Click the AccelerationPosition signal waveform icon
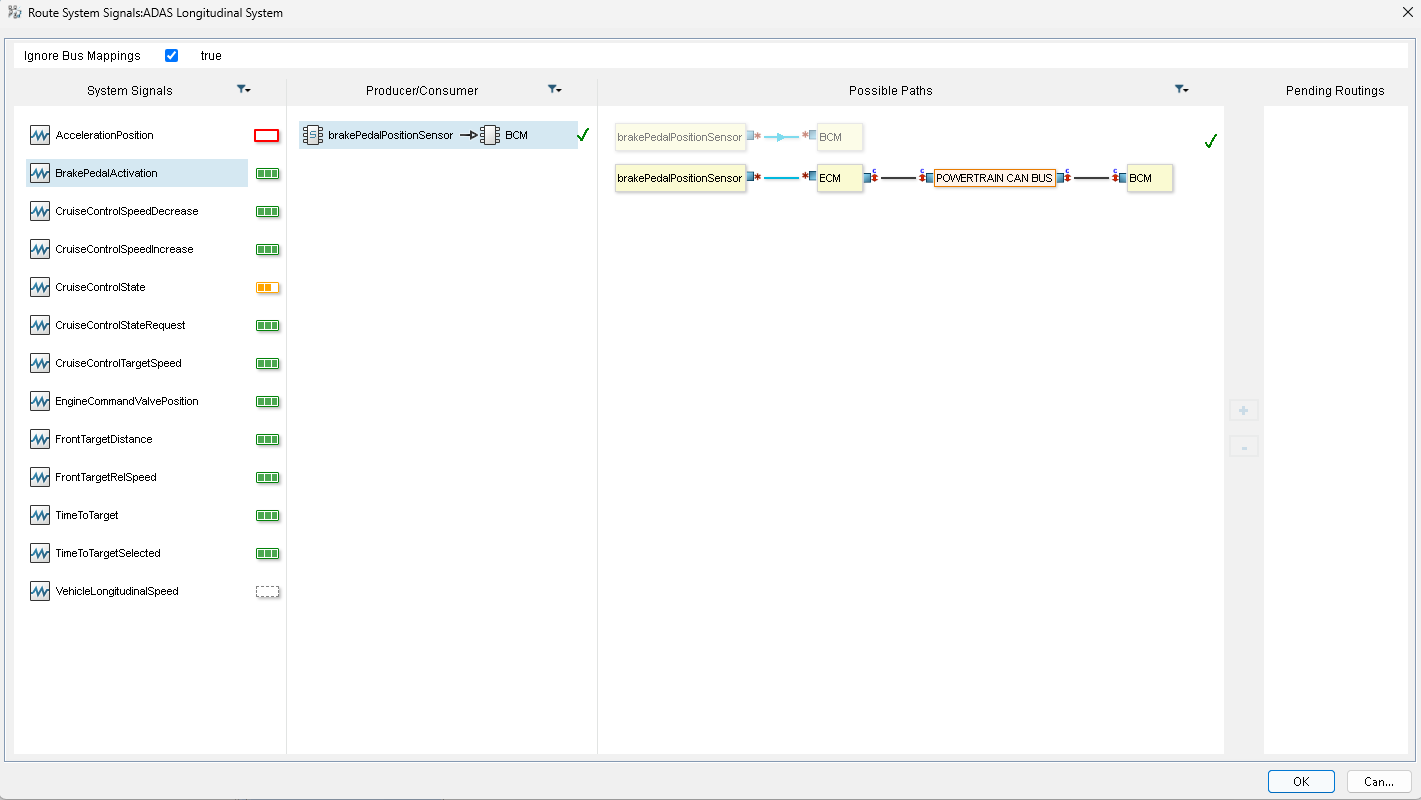1421x800 pixels. [40, 135]
